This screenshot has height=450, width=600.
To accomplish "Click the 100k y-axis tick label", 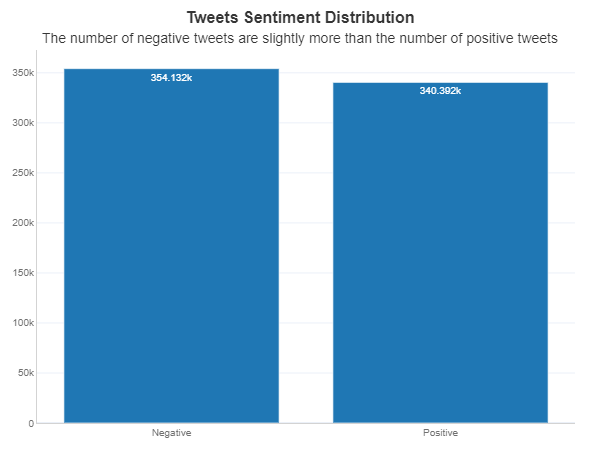I will [x=23, y=323].
